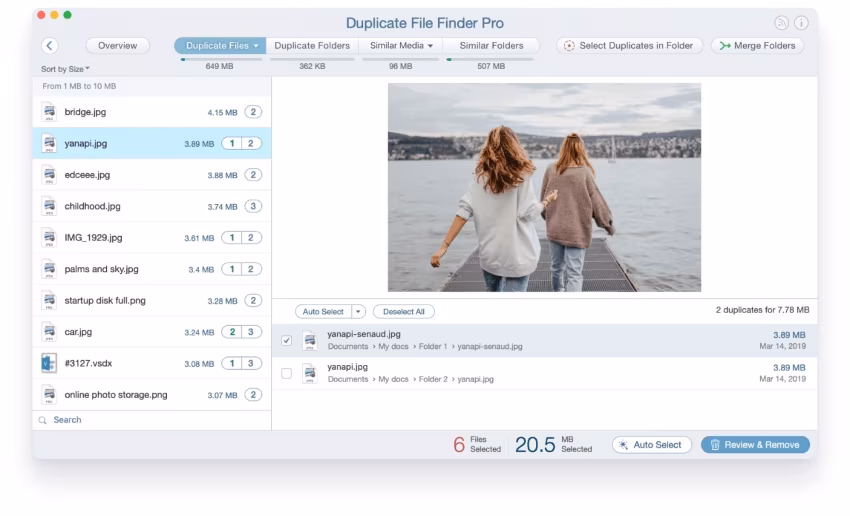Click the 2 | 3 badge on car.jpg

(242, 332)
